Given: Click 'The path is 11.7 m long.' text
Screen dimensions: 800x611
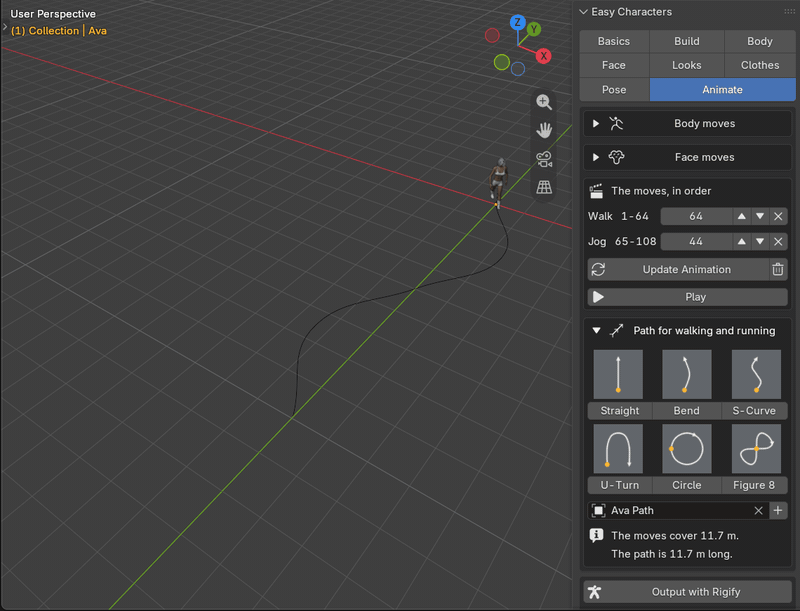Looking at the screenshot, I should 672,554.
